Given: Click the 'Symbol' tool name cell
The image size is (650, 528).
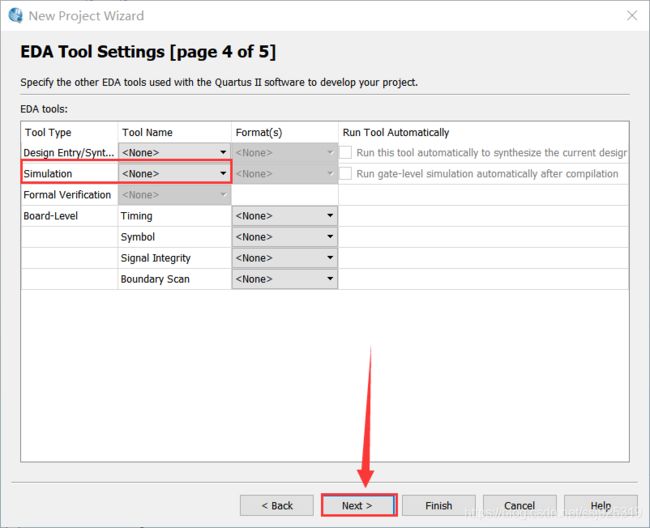Looking at the screenshot, I should [x=175, y=237].
